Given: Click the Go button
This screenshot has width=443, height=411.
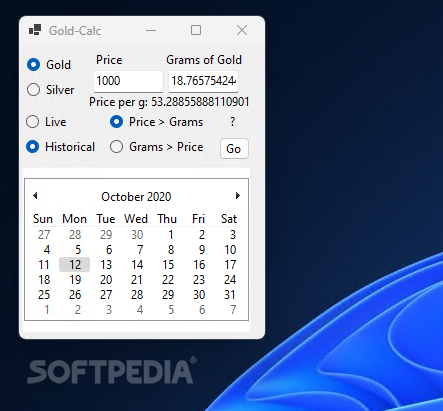Looking at the screenshot, I should coord(234,149).
